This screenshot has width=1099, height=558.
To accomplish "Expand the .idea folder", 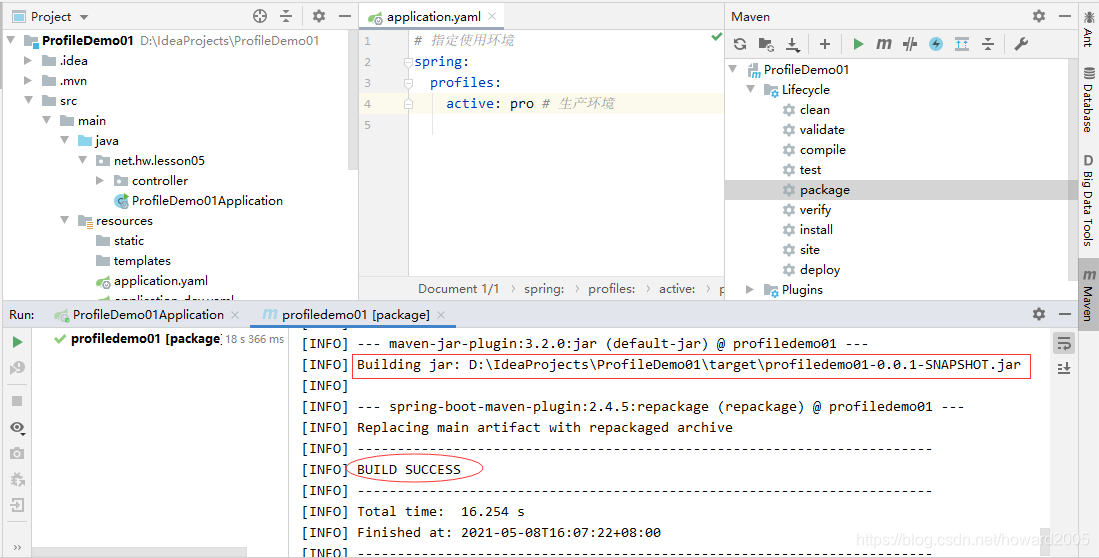I will coord(28,60).
